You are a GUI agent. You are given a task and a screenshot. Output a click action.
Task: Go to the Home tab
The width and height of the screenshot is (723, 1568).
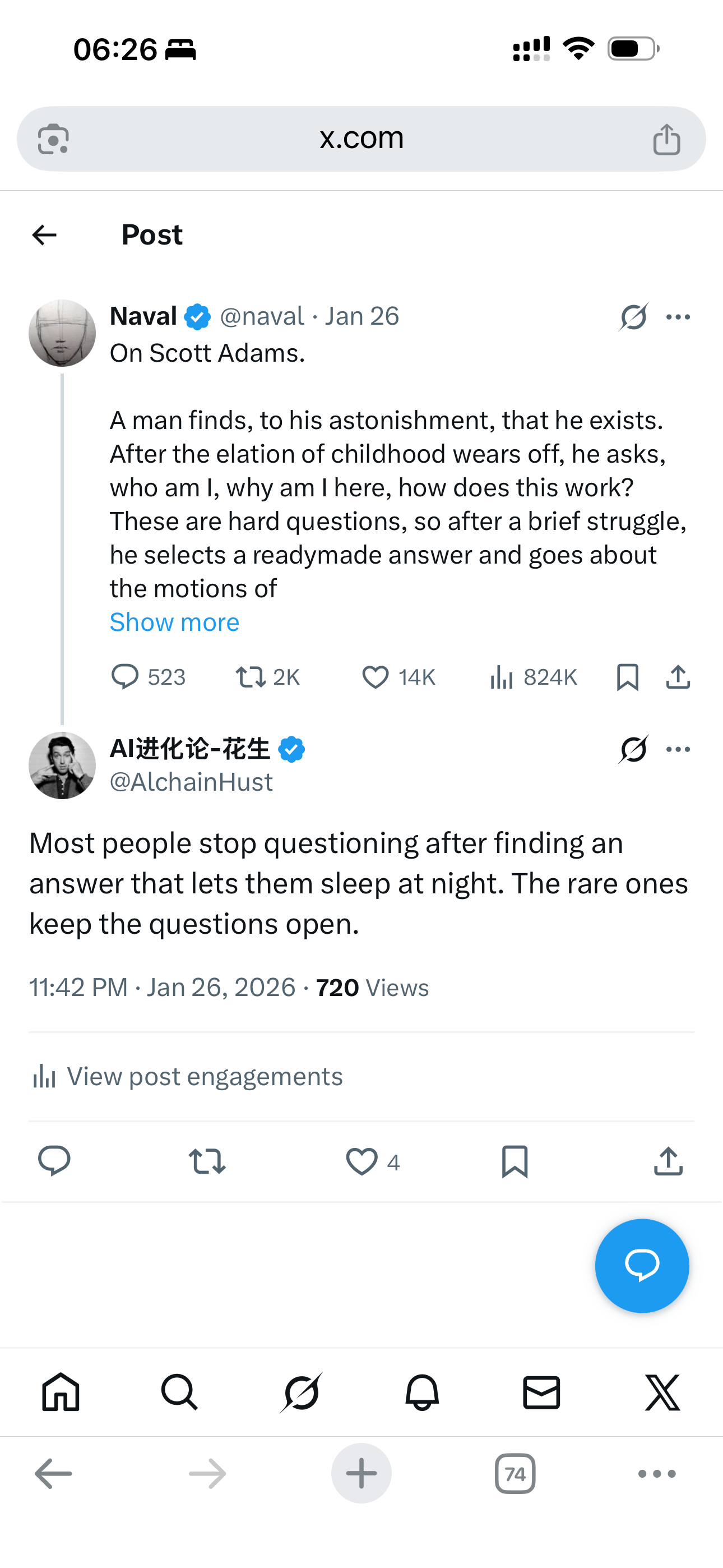(x=61, y=1392)
